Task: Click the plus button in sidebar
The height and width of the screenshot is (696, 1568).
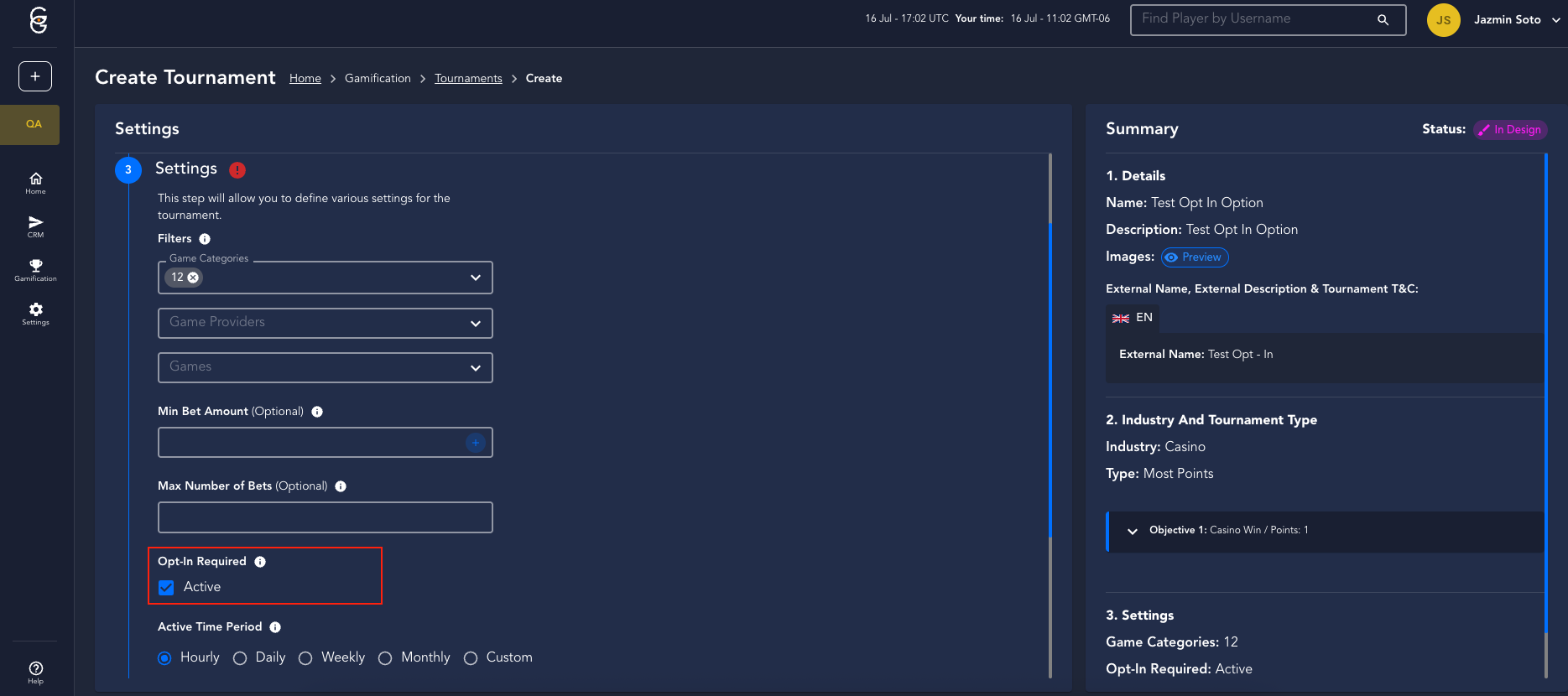Action: [35, 76]
